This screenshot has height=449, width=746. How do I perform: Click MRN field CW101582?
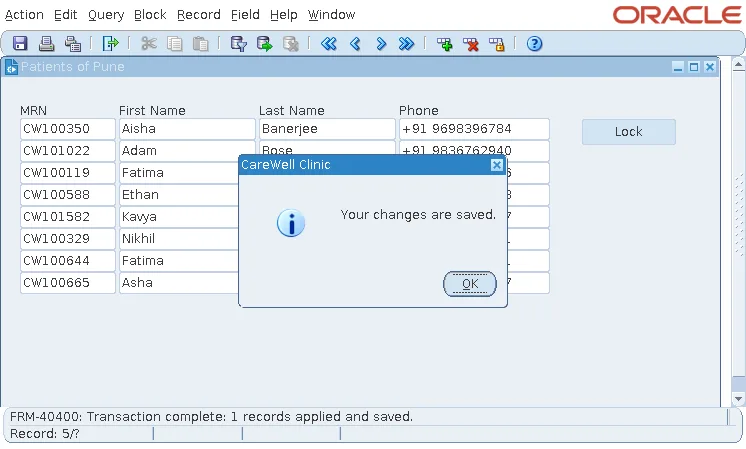(x=68, y=216)
